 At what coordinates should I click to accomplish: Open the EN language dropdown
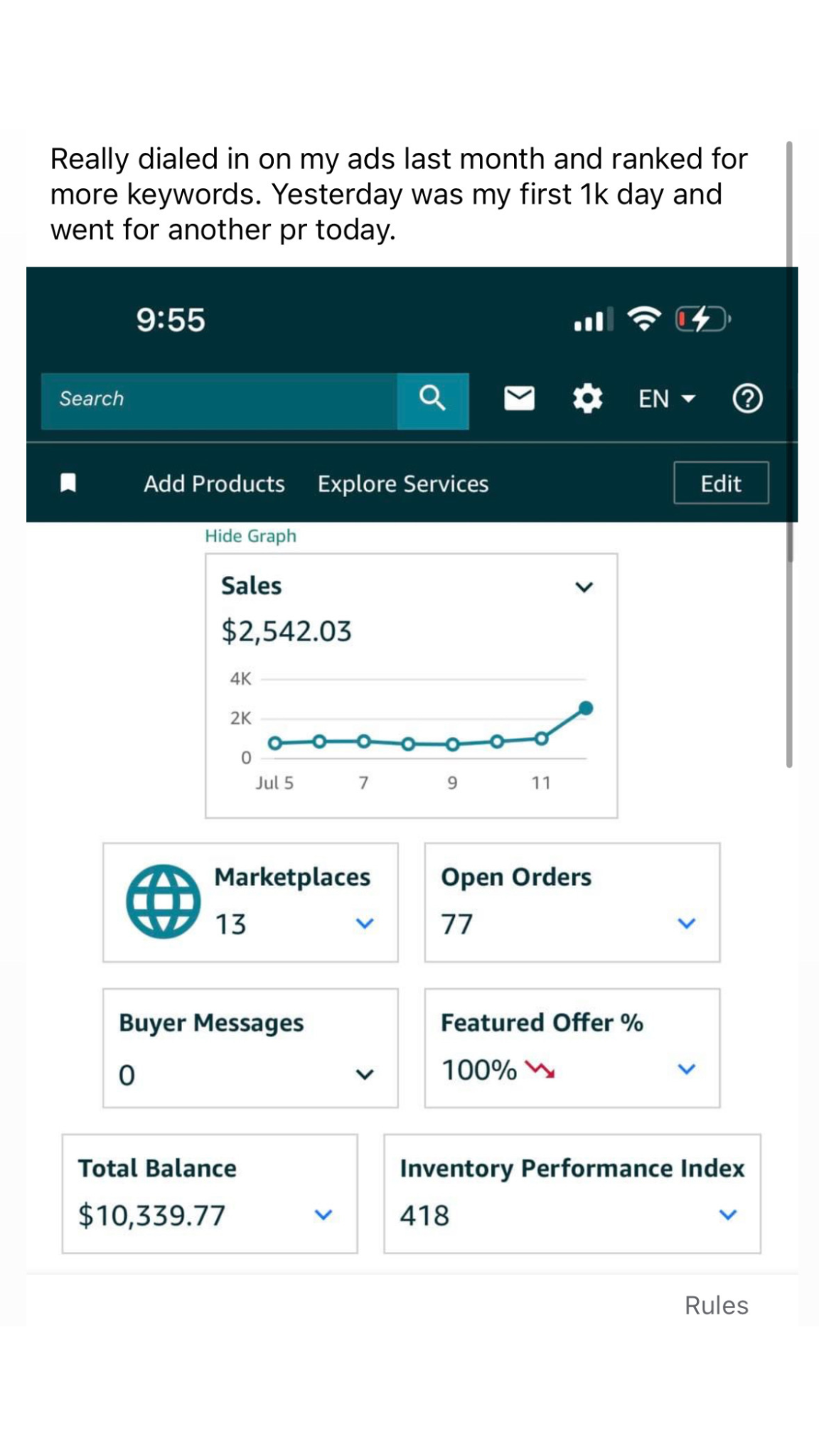(666, 399)
